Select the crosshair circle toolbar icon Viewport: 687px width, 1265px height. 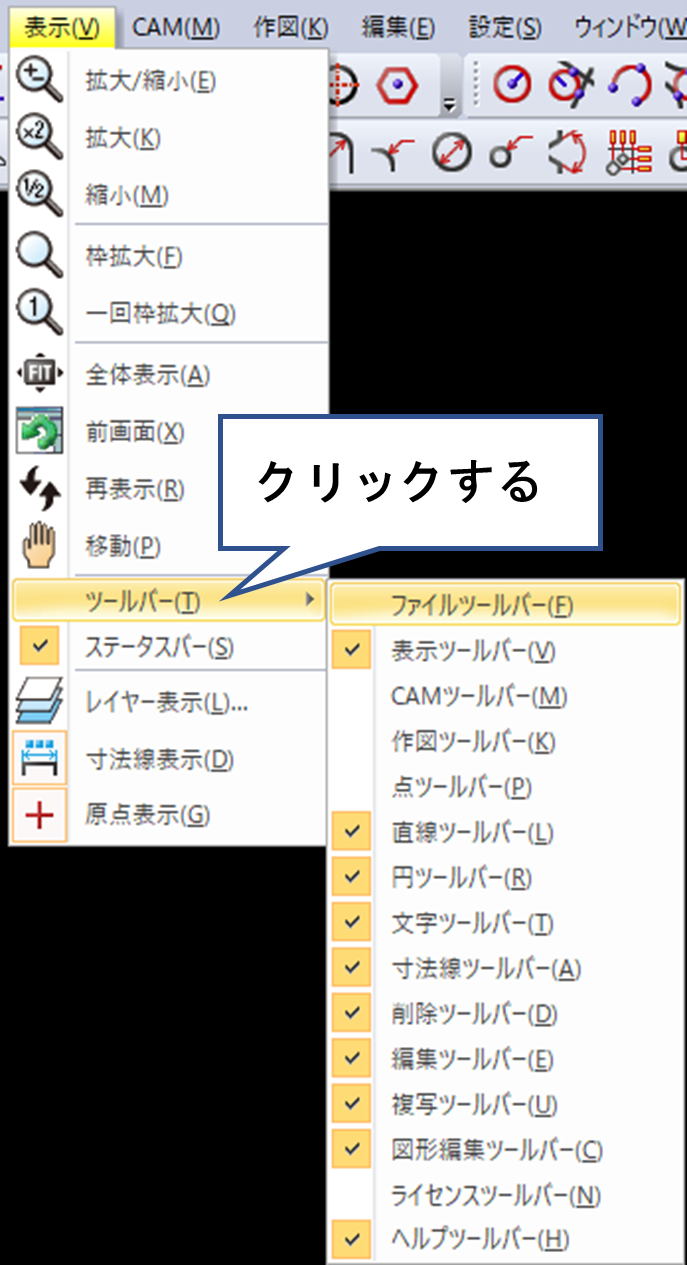pyautogui.click(x=343, y=84)
